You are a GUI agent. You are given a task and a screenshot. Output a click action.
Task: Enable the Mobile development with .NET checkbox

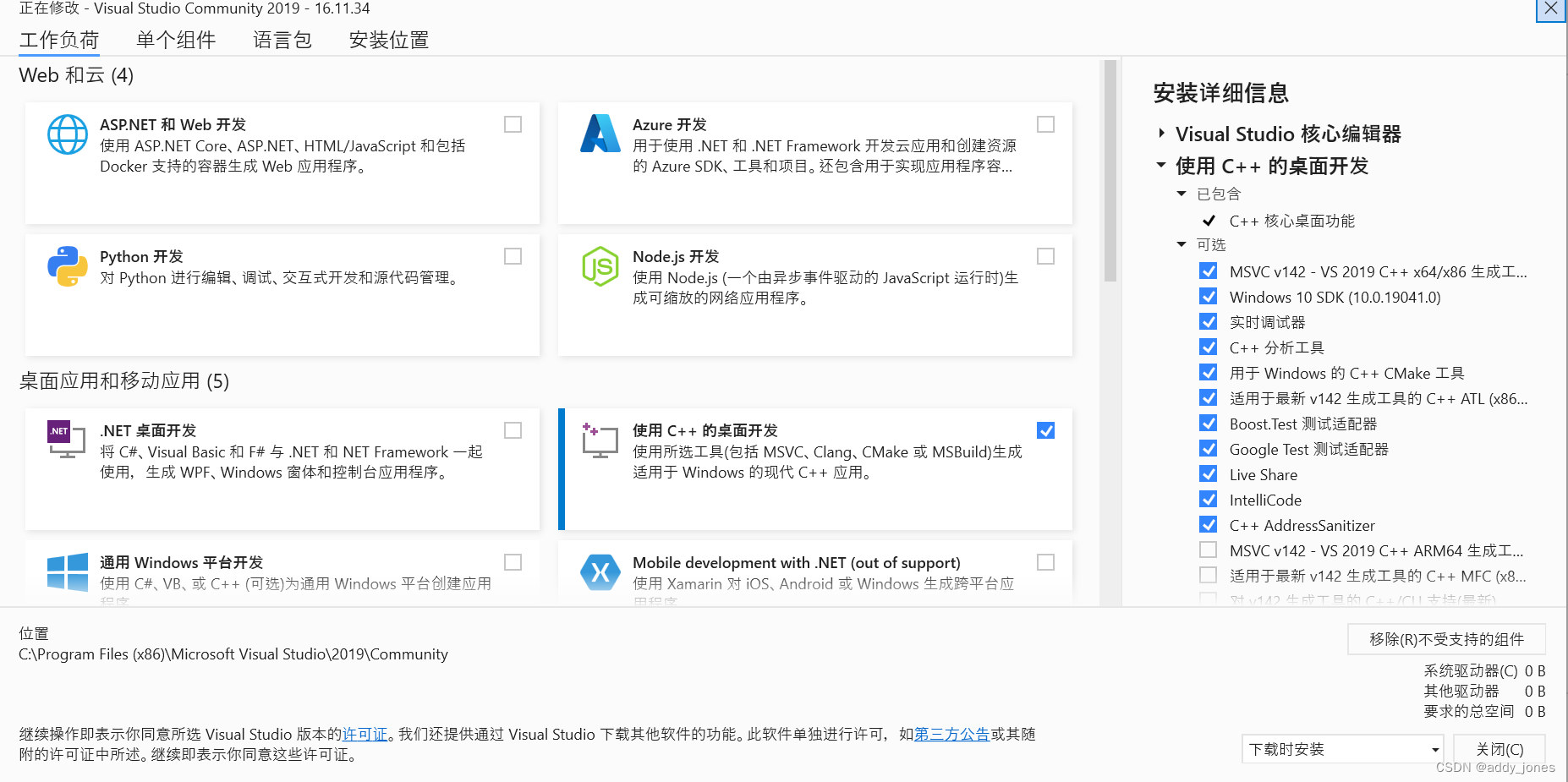coord(1045,562)
